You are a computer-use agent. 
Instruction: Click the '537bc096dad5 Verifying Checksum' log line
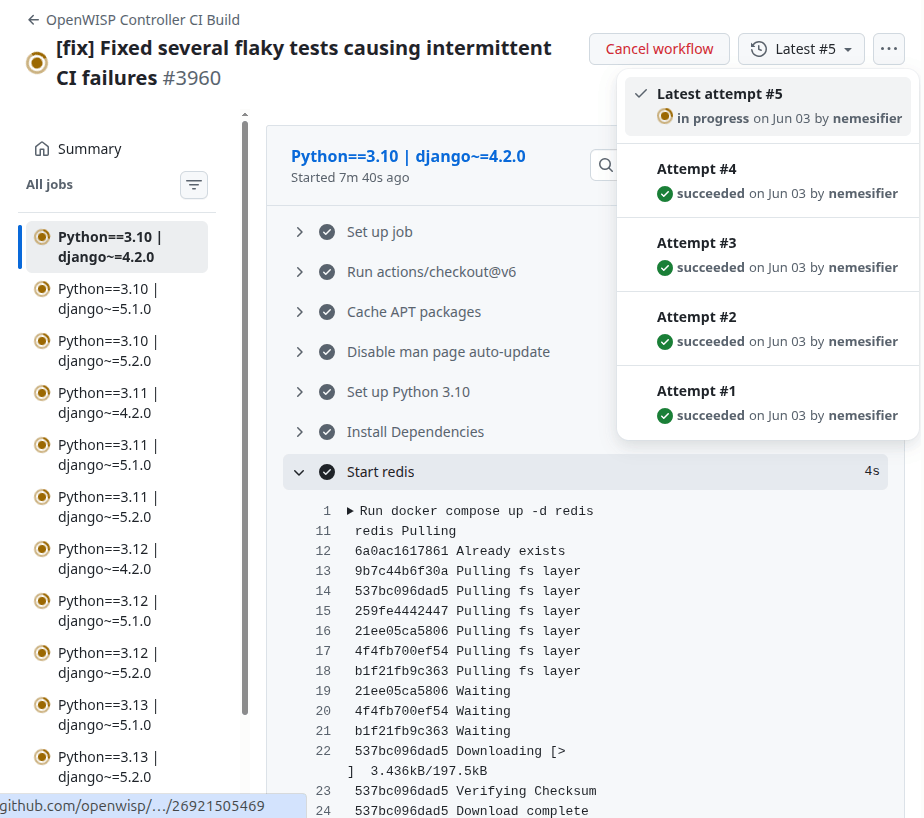point(475,791)
